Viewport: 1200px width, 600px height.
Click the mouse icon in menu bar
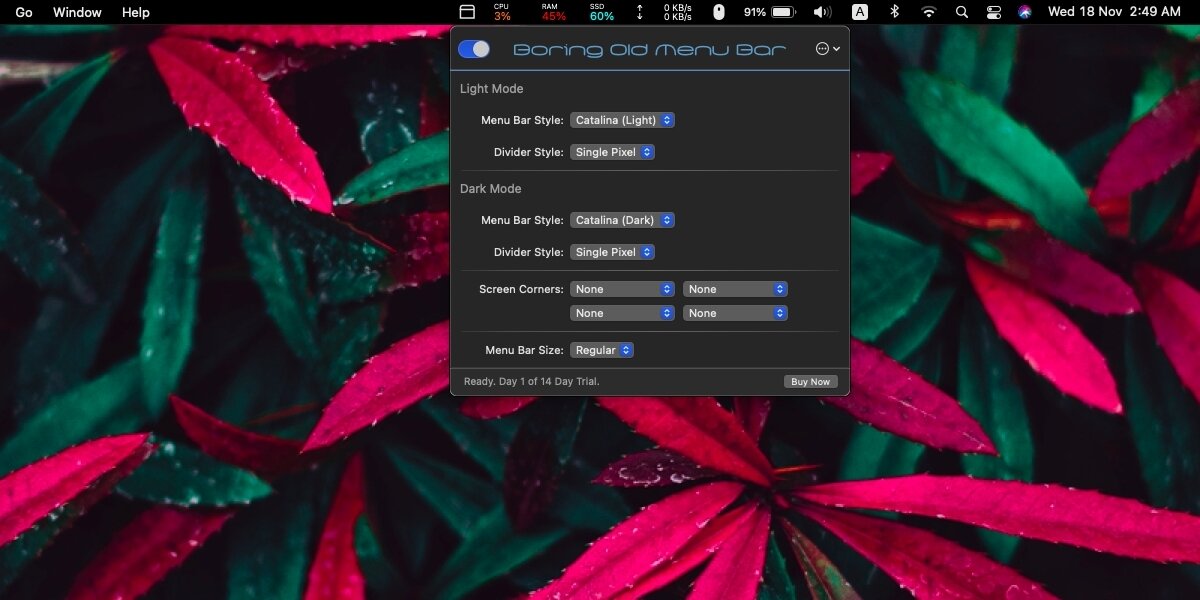click(718, 12)
